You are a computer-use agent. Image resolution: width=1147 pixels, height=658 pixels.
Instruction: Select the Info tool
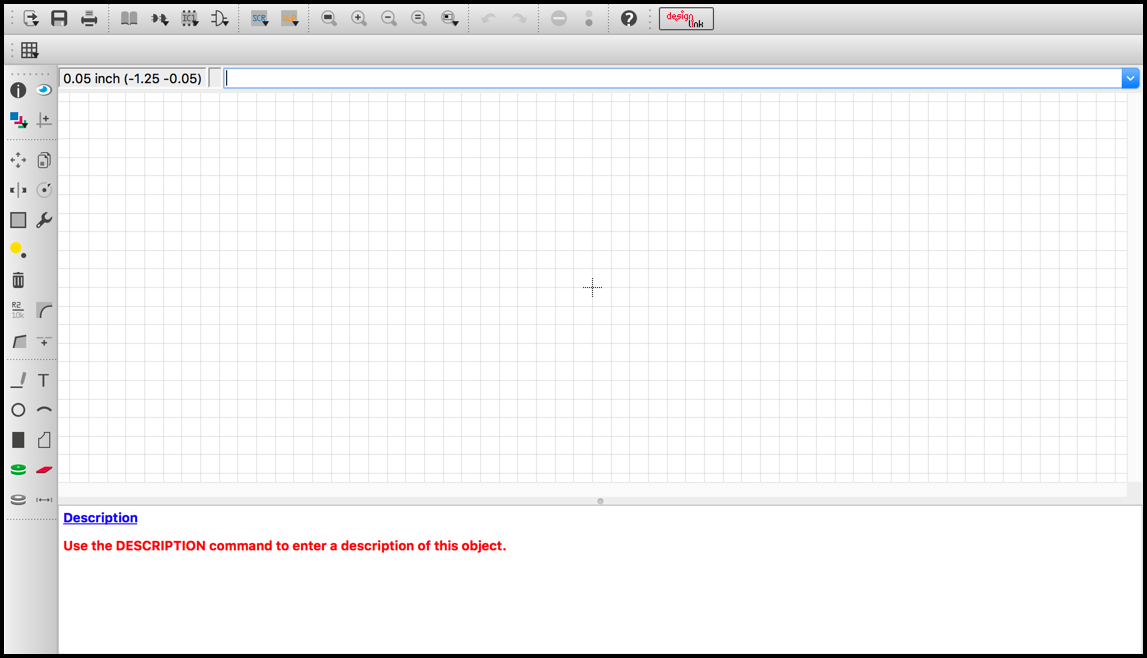pos(18,90)
